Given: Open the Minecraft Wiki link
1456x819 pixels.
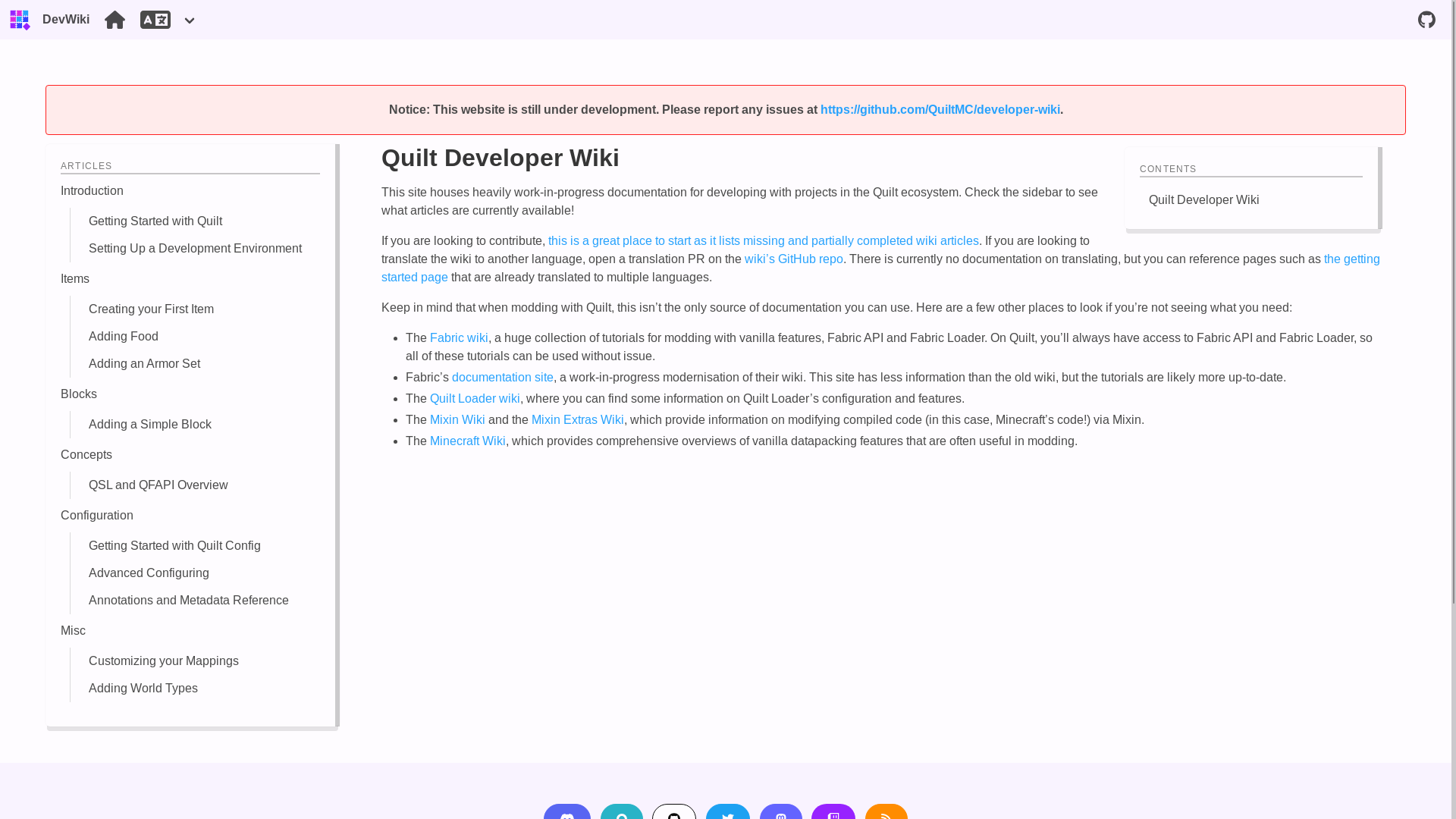Looking at the screenshot, I should point(468,441).
